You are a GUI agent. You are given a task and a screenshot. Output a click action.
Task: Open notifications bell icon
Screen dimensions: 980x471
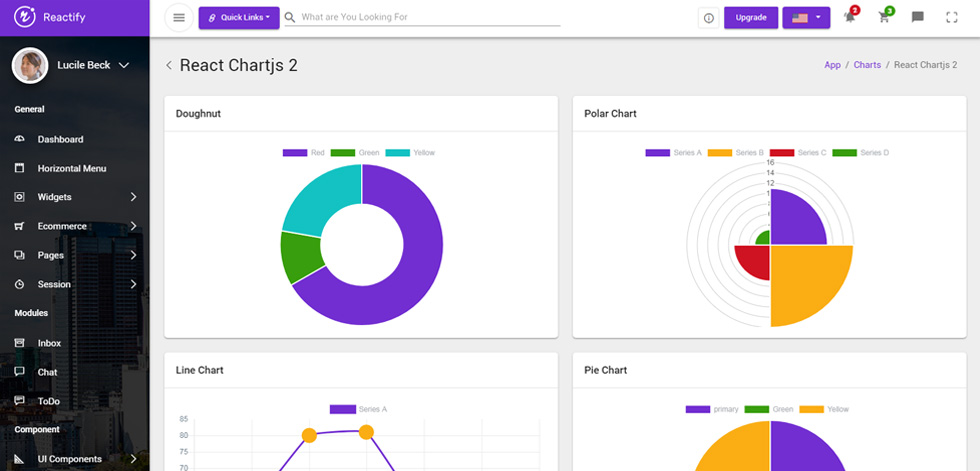click(x=849, y=17)
